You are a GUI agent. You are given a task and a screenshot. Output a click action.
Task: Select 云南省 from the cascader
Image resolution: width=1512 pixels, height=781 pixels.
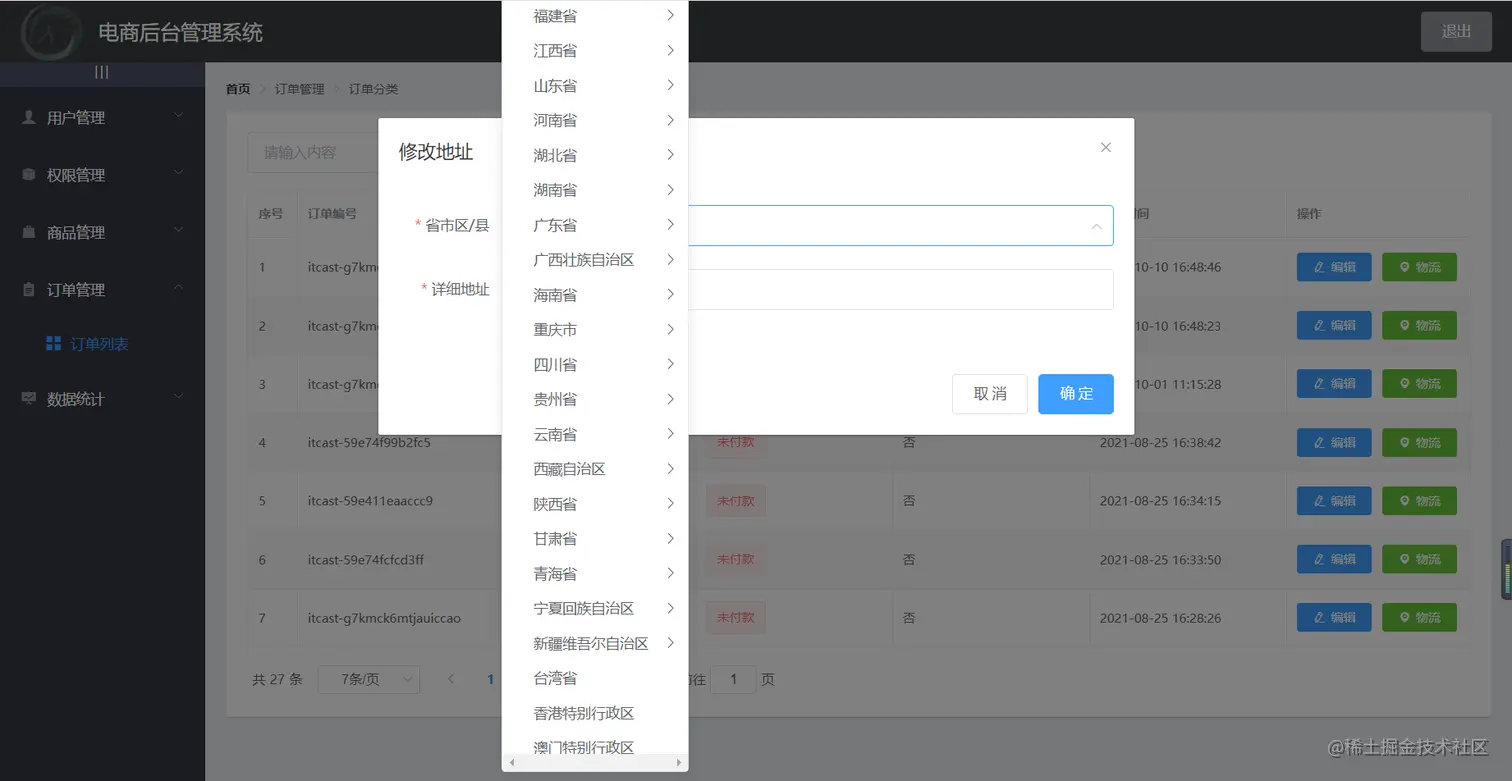pos(595,434)
